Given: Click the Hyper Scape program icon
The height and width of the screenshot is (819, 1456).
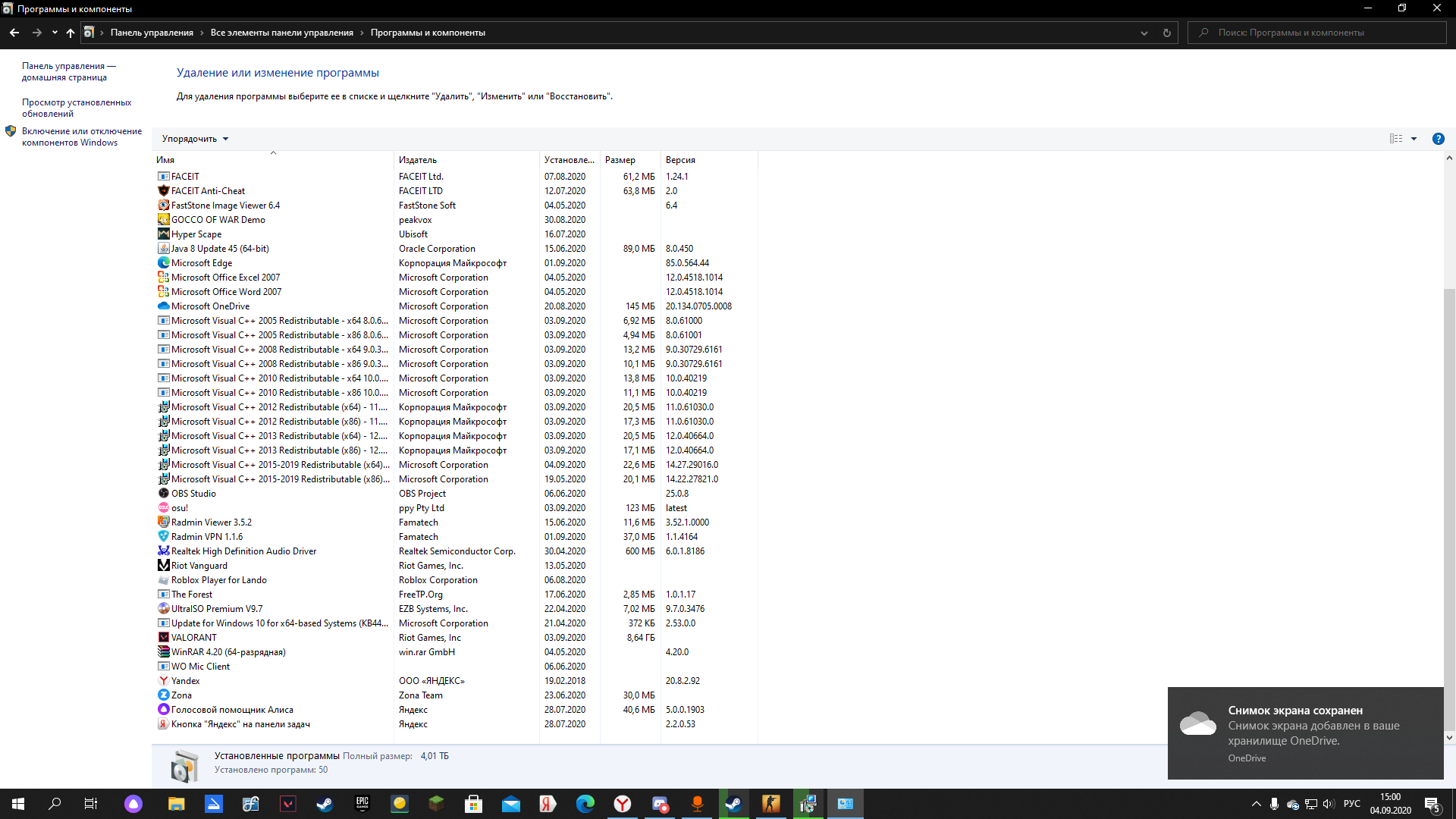Looking at the screenshot, I should pos(163,234).
